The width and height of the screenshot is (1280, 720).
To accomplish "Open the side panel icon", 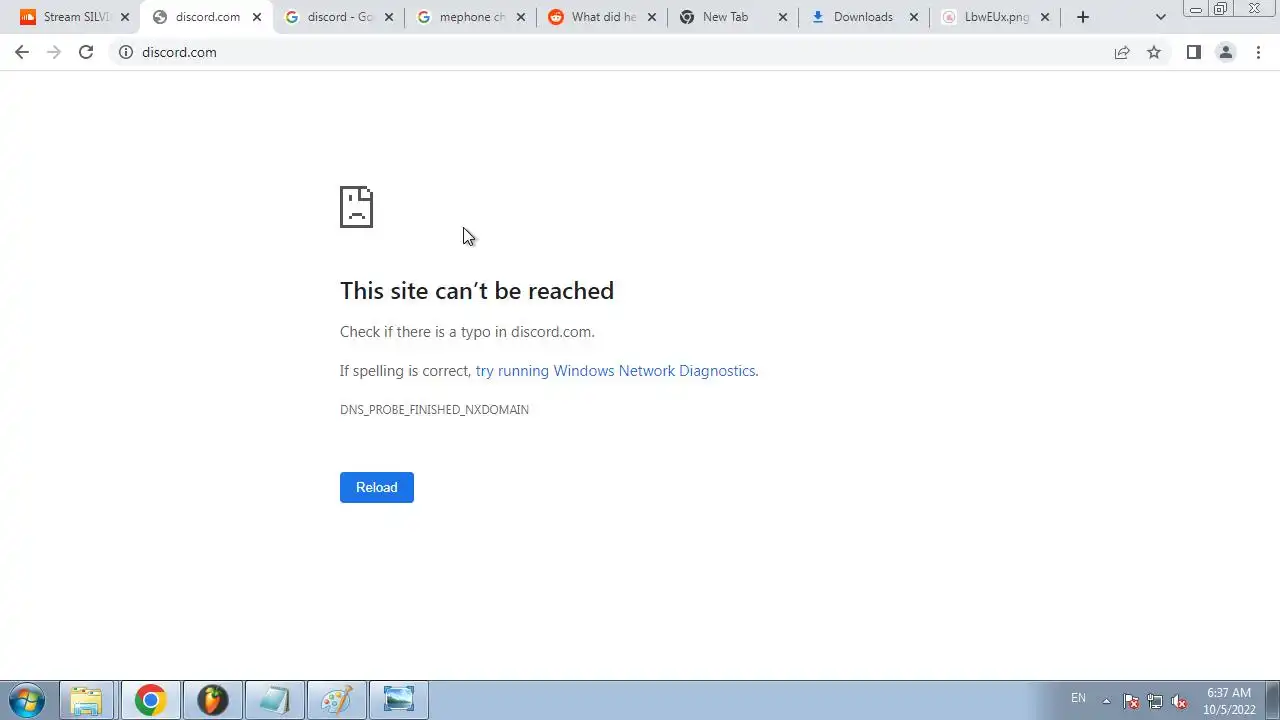I will coord(1193,52).
